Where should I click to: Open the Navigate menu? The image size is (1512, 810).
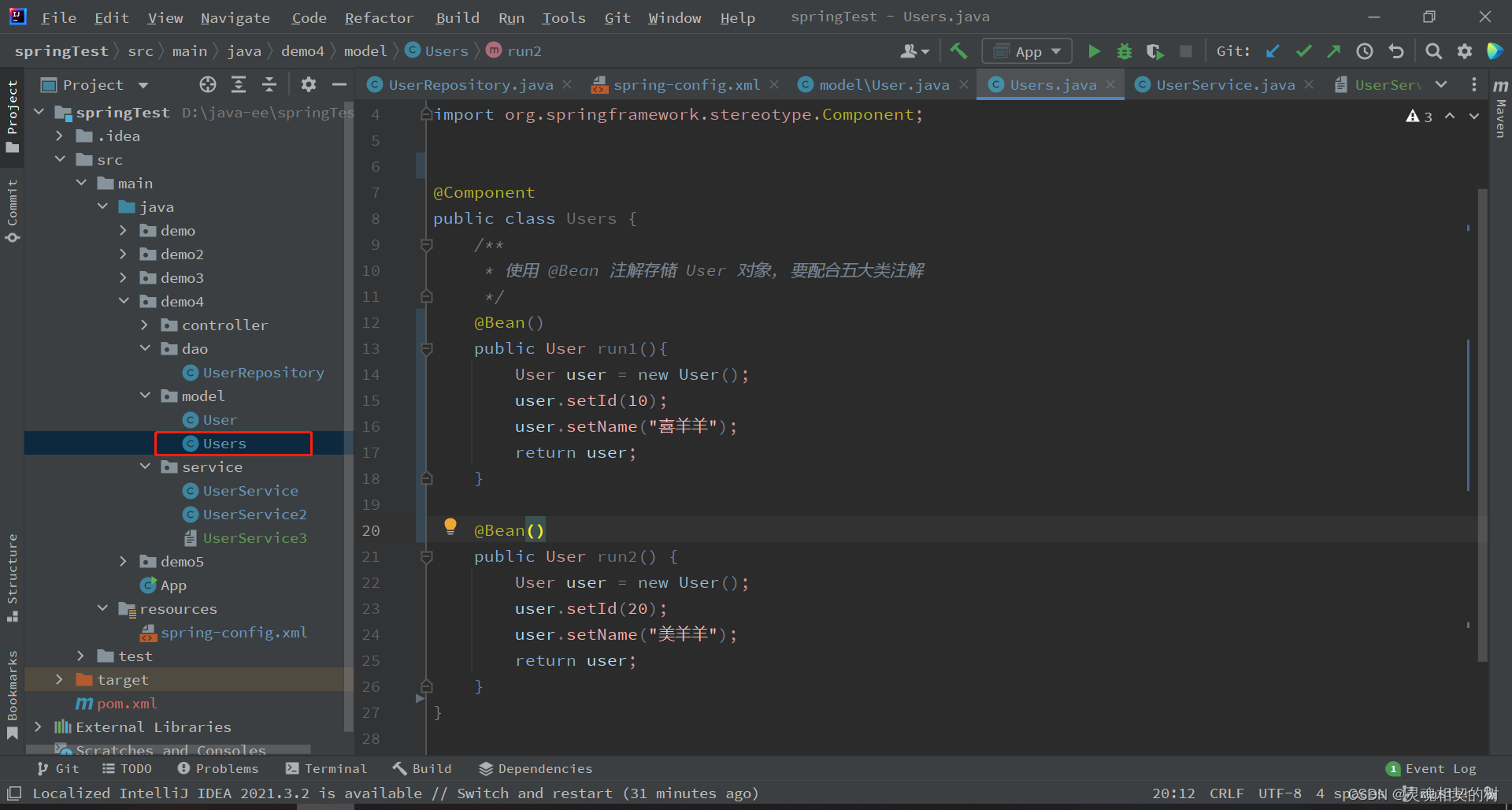(235, 17)
